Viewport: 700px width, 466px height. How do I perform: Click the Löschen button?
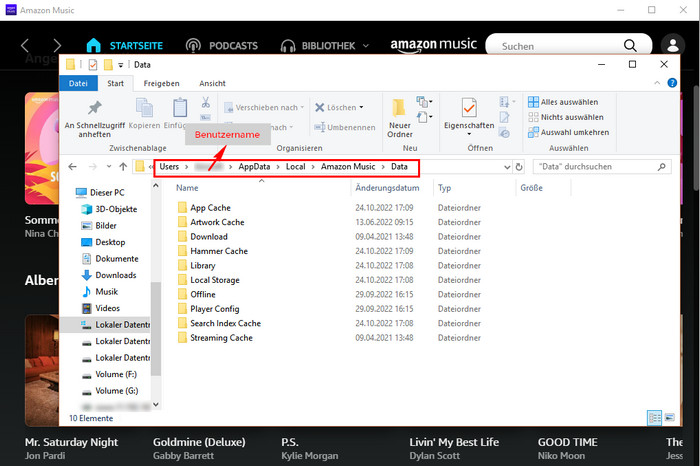point(339,108)
